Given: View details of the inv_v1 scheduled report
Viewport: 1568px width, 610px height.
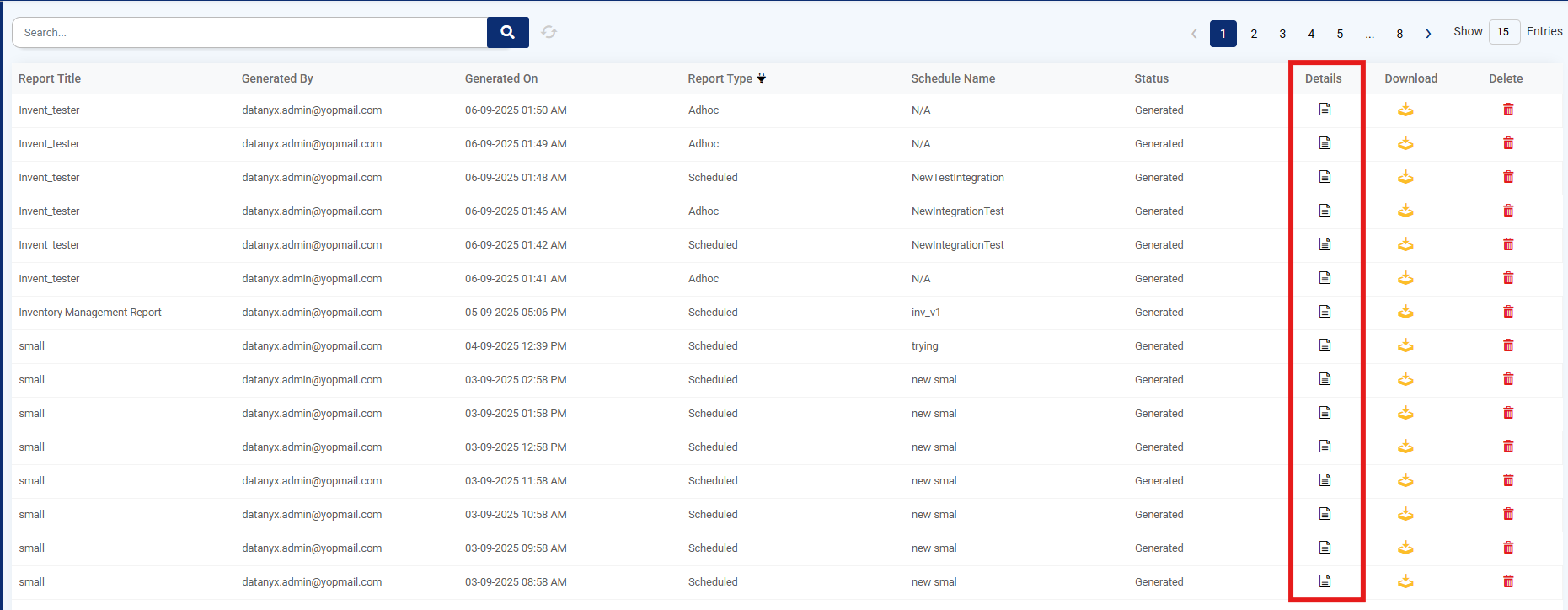Looking at the screenshot, I should point(1325,312).
